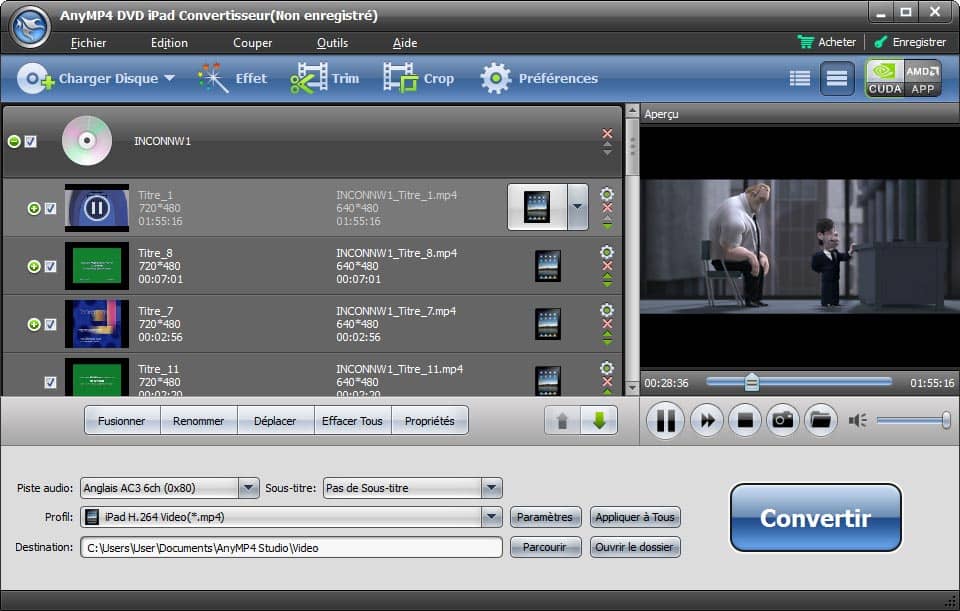Click the Renommer button
Viewport: 960px width, 611px height.
[198, 421]
